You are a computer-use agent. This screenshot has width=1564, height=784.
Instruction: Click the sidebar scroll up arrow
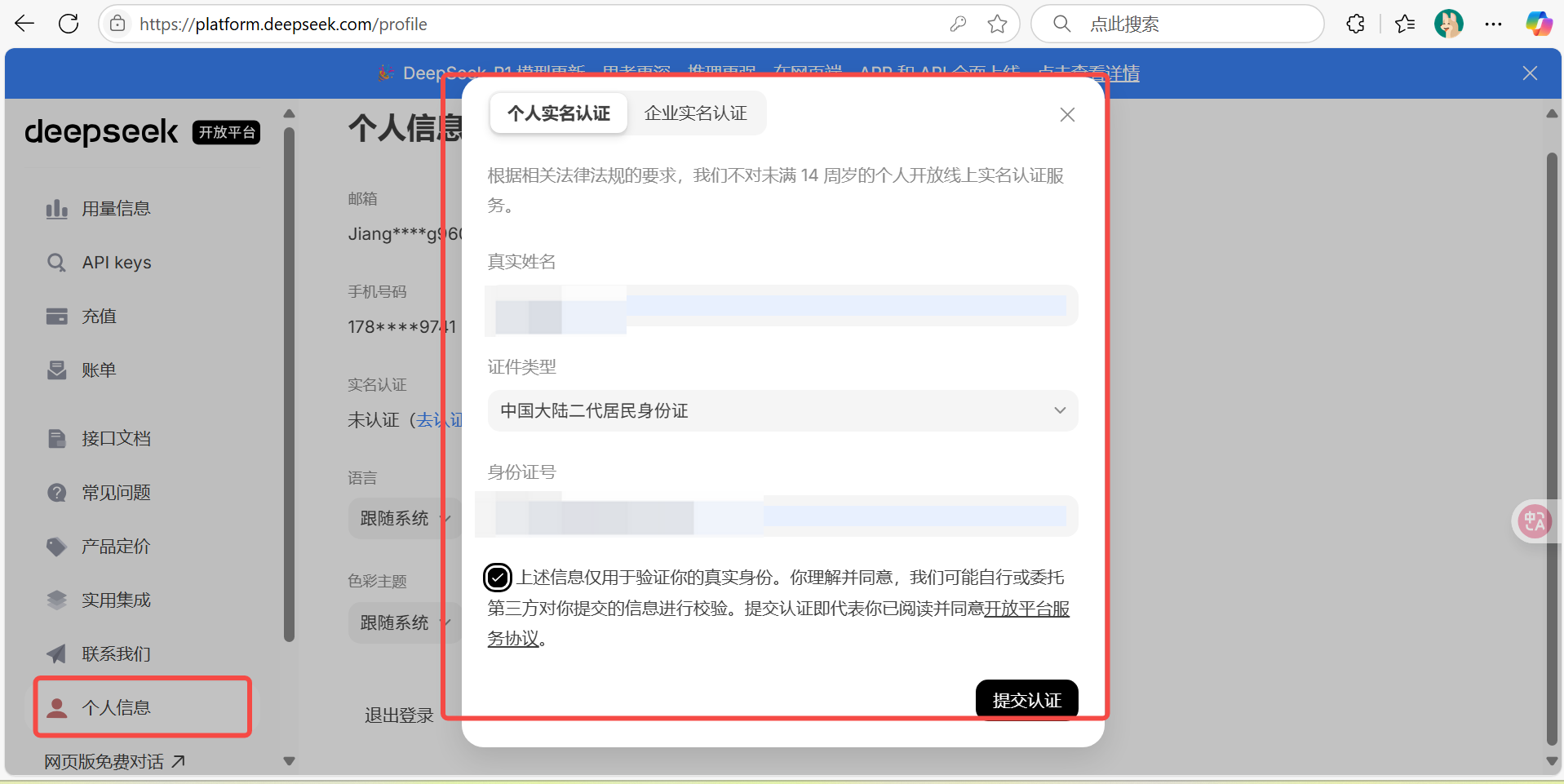(x=289, y=113)
